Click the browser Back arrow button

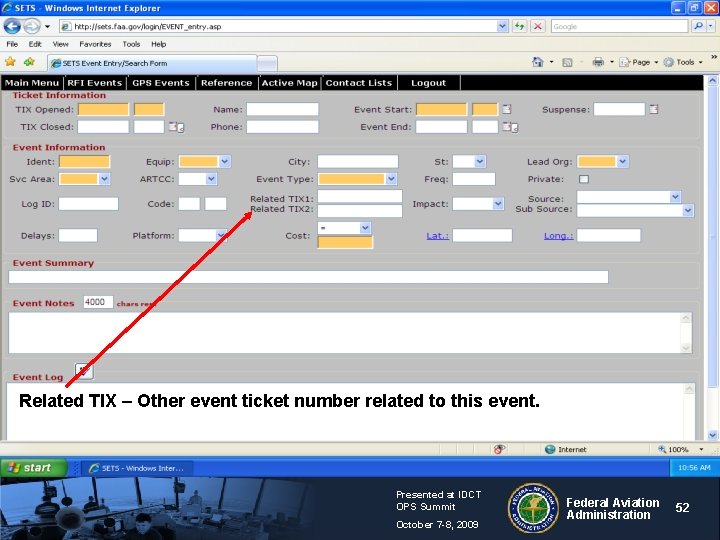click(12, 26)
